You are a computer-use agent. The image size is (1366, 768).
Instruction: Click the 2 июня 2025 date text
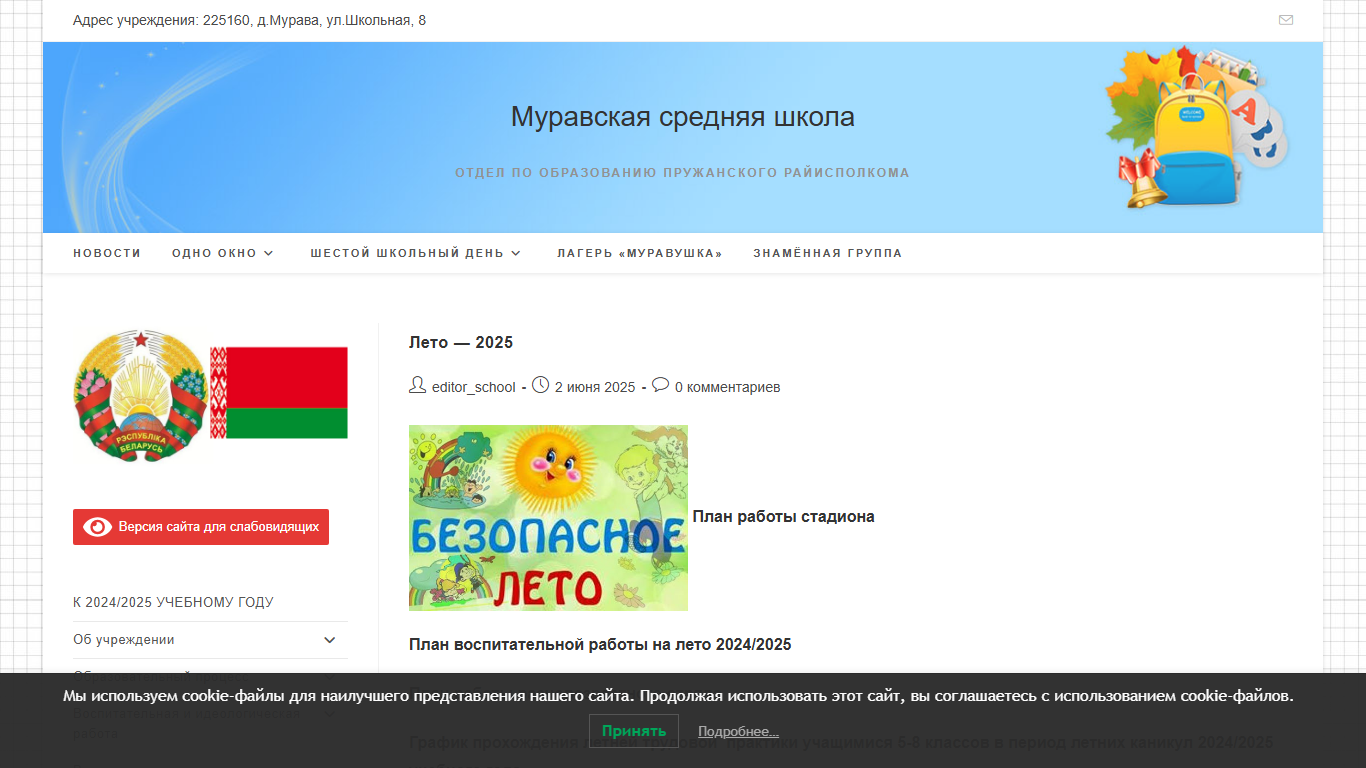595,387
